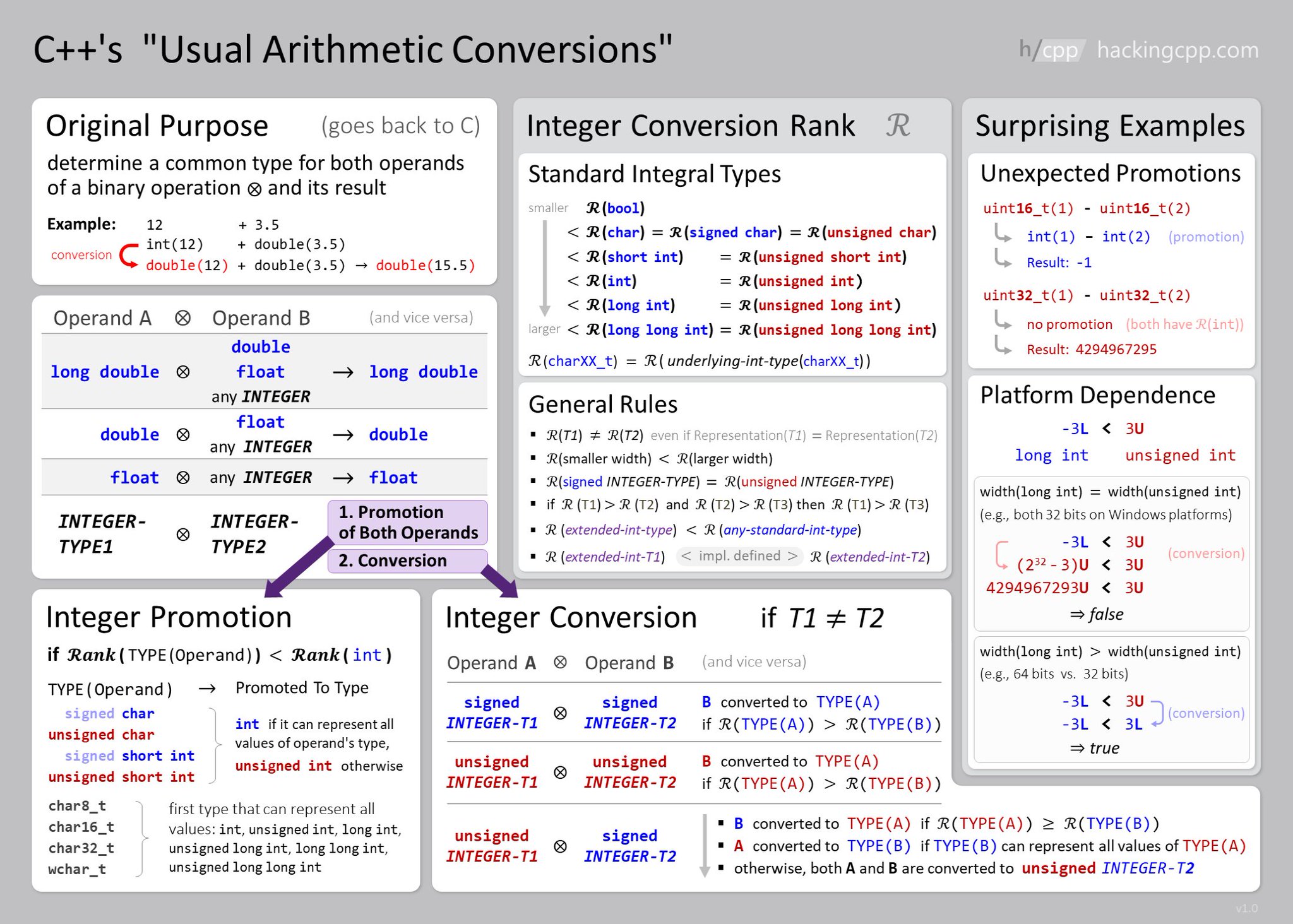Click the purple arrow pointing to Integer Conversion
Image resolution: width=1293 pixels, height=924 pixels.
pyautogui.click(x=498, y=581)
